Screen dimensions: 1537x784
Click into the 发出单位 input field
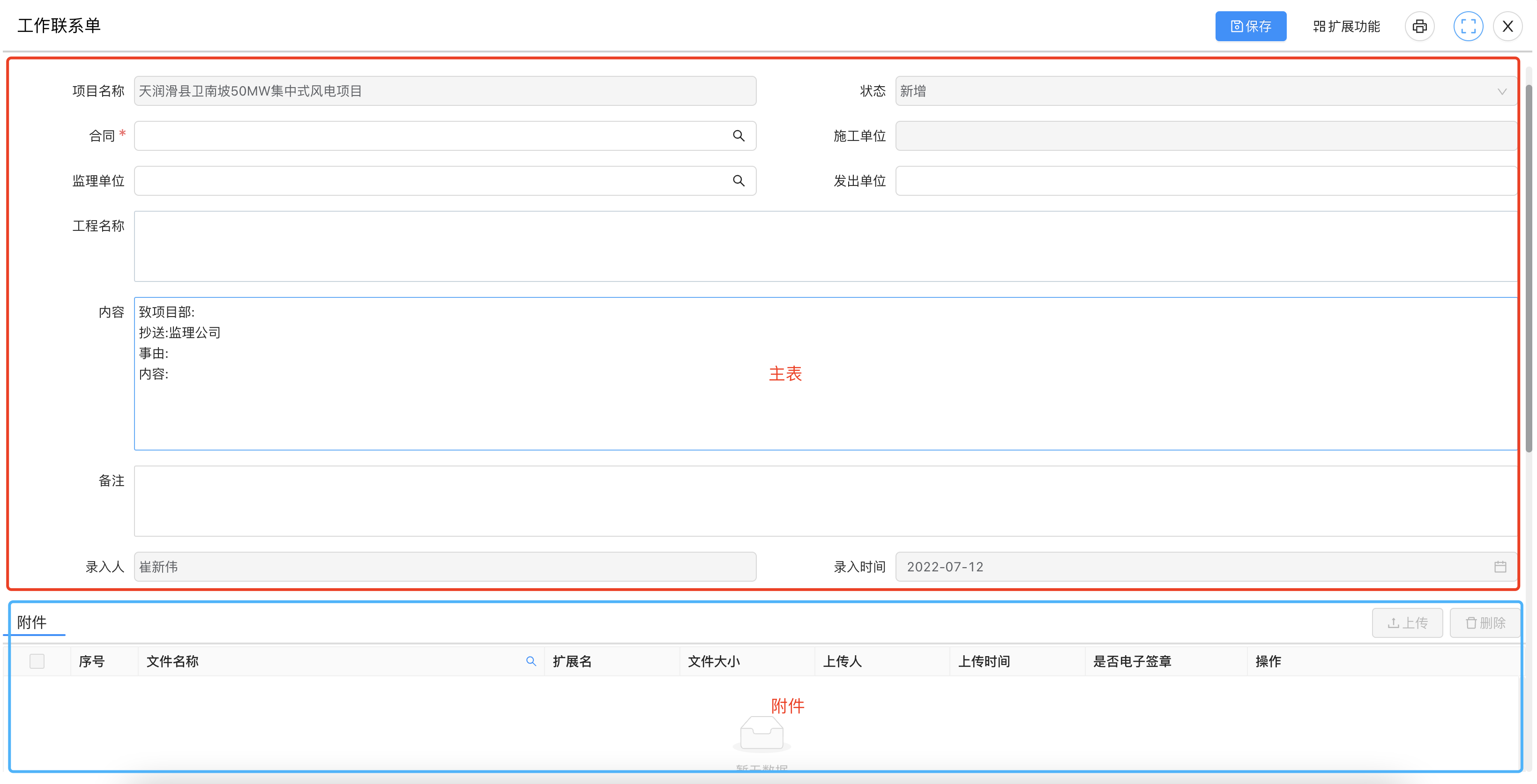[x=1206, y=181]
